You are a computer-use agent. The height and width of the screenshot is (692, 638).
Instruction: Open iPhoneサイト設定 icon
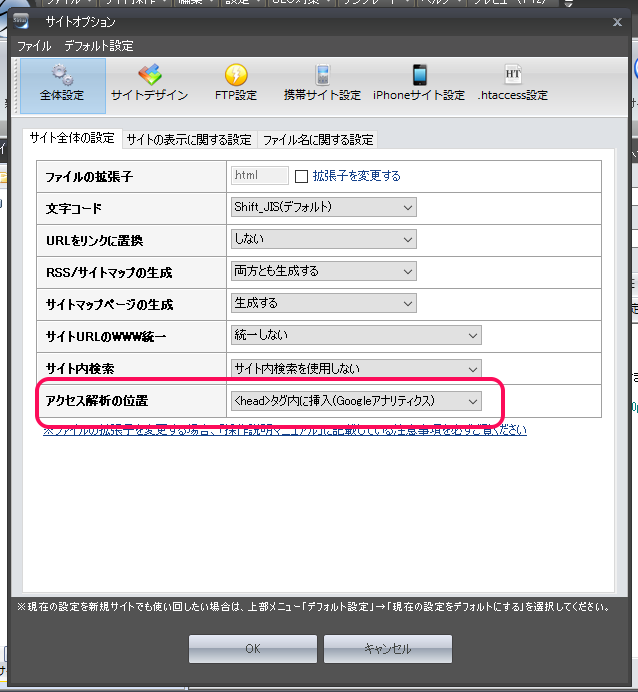point(419,77)
